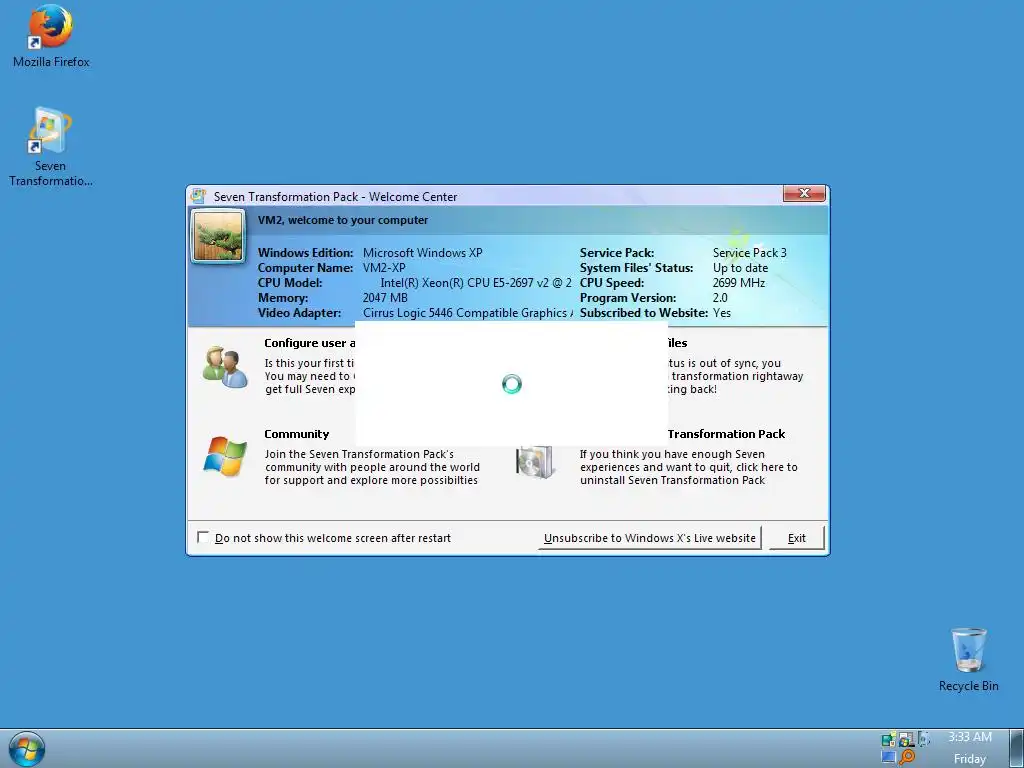The image size is (1024, 768).
Task: Enable 'Do not show this welcome screen' checkbox
Action: tap(203, 537)
